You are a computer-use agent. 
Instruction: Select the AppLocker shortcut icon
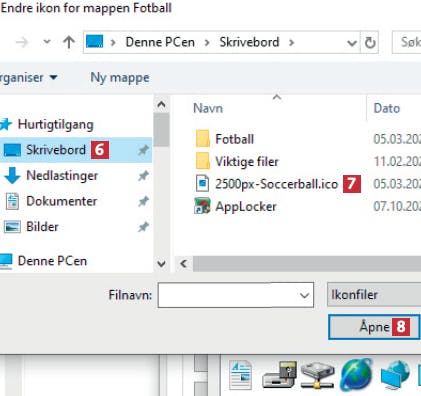pyautogui.click(x=202, y=206)
